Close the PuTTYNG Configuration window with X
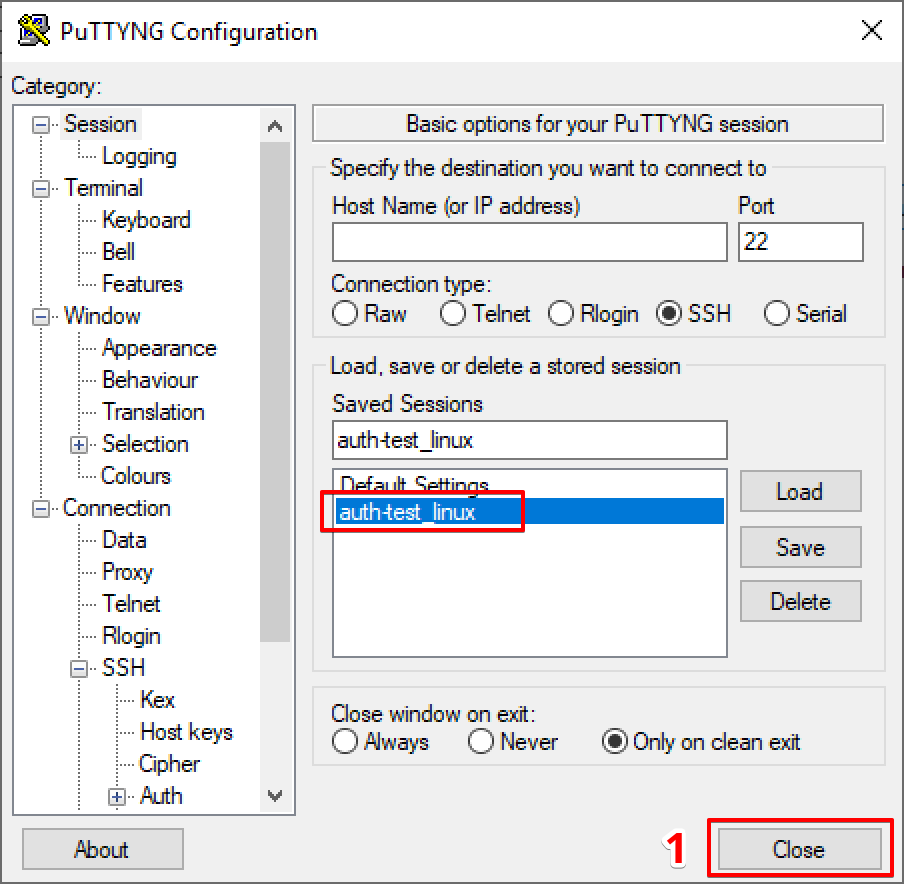 (x=872, y=30)
